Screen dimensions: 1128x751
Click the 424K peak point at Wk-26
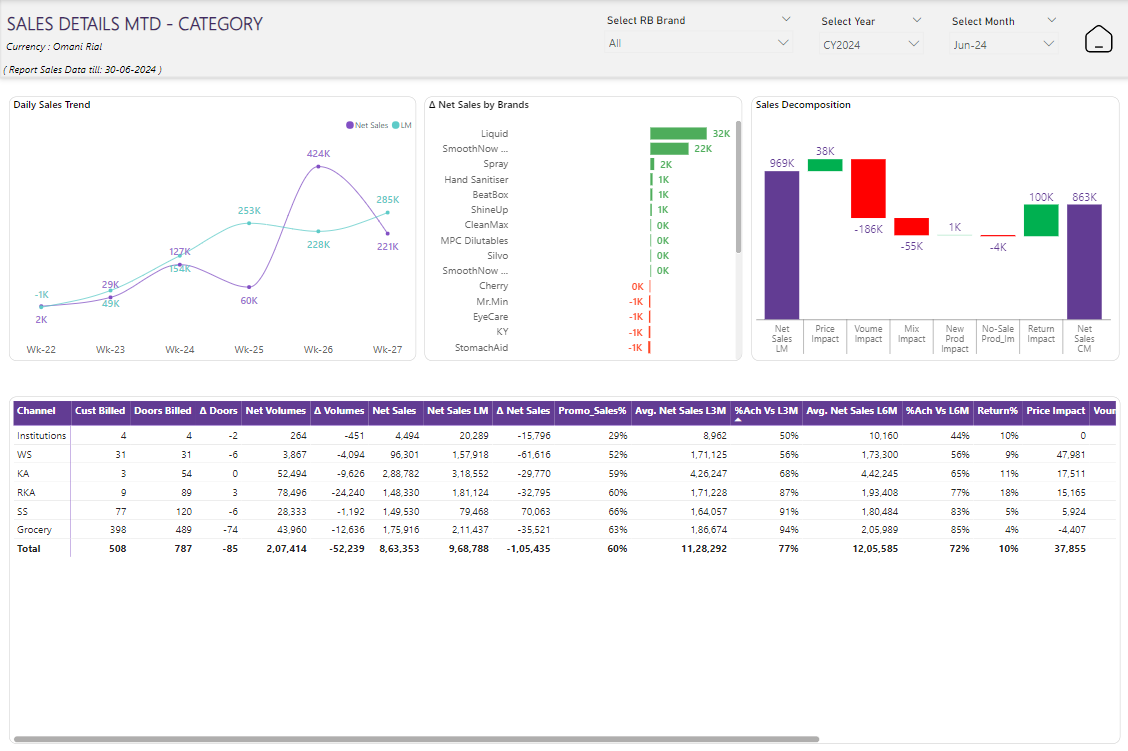click(x=318, y=166)
